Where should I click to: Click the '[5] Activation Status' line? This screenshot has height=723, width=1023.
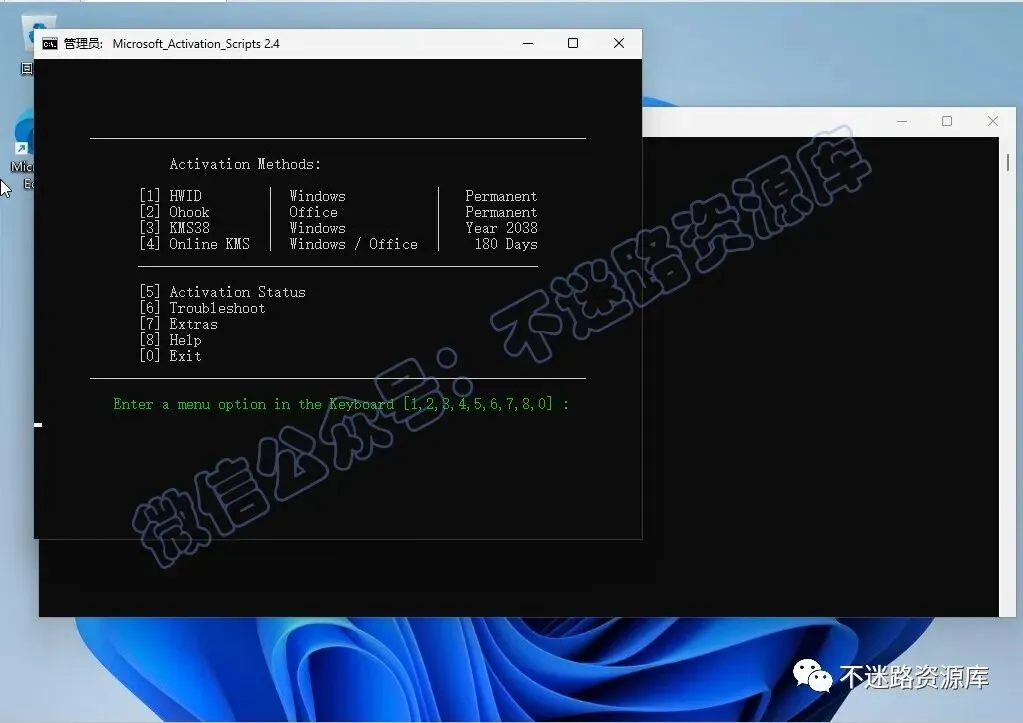coord(222,292)
